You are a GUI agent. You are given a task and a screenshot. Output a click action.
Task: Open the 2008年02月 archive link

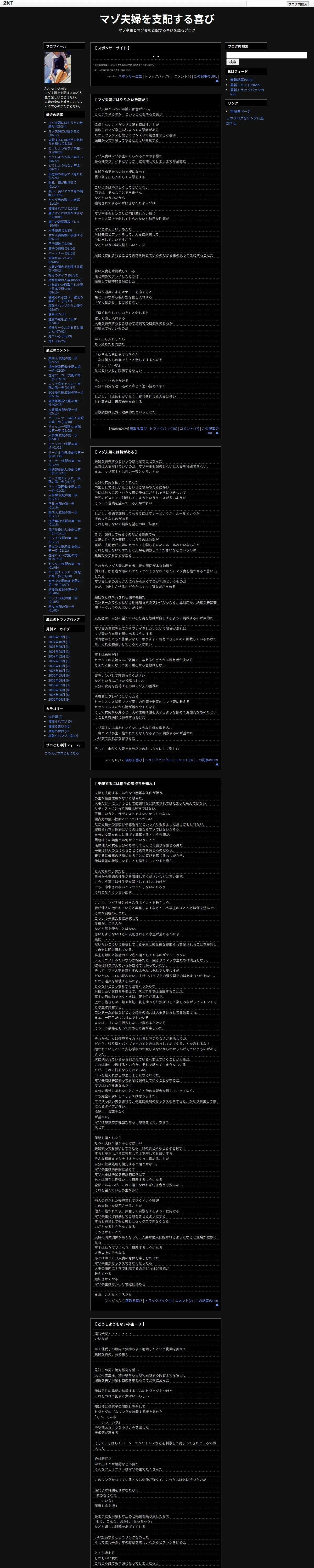pyautogui.click(x=59, y=637)
